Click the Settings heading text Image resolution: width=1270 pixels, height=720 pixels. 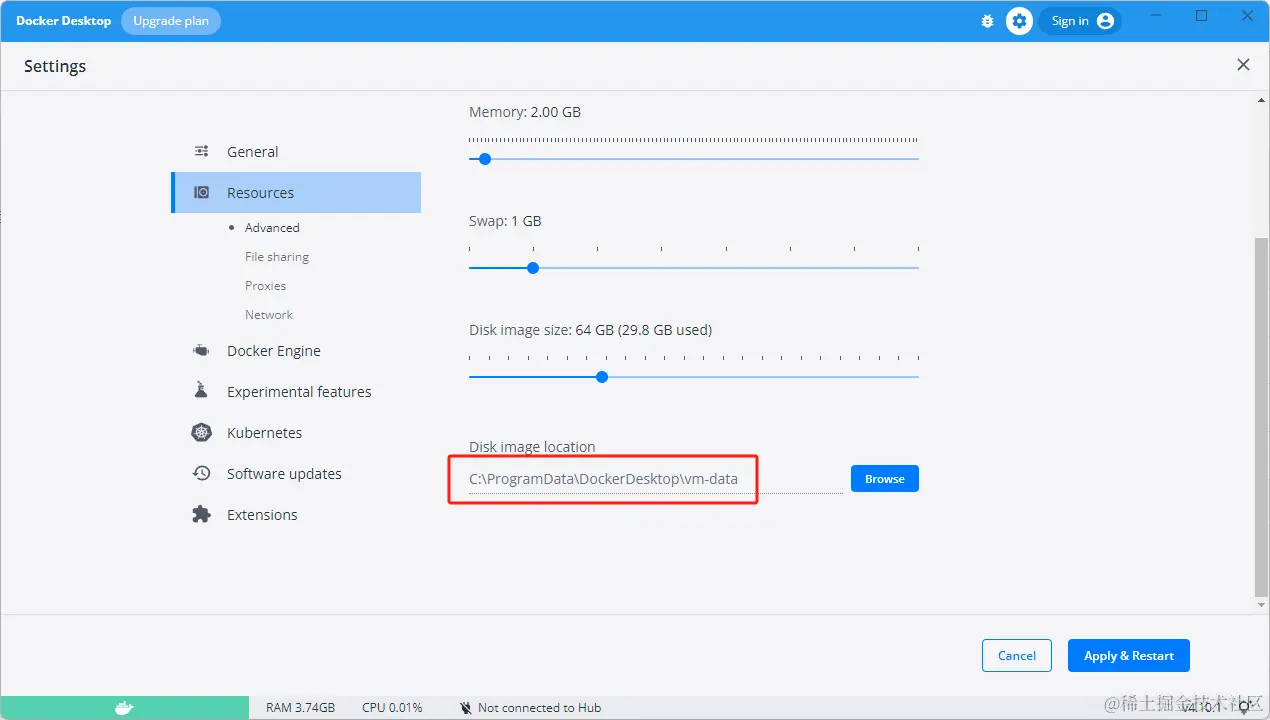tap(55, 66)
